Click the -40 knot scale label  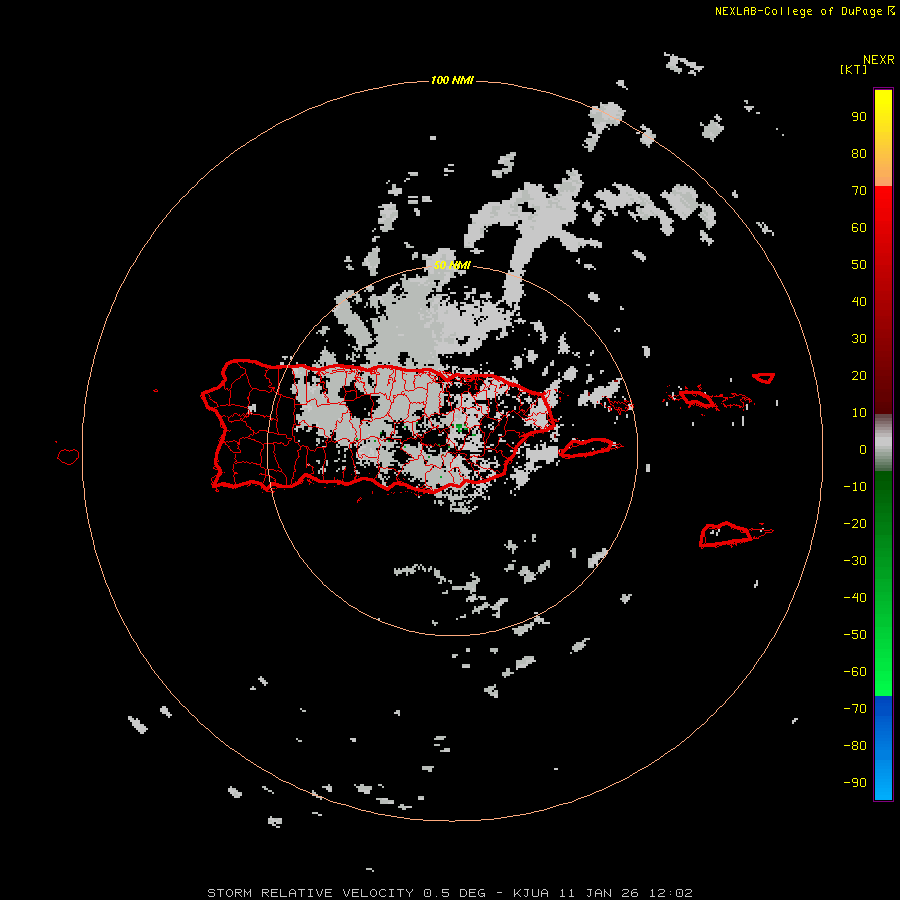click(855, 598)
